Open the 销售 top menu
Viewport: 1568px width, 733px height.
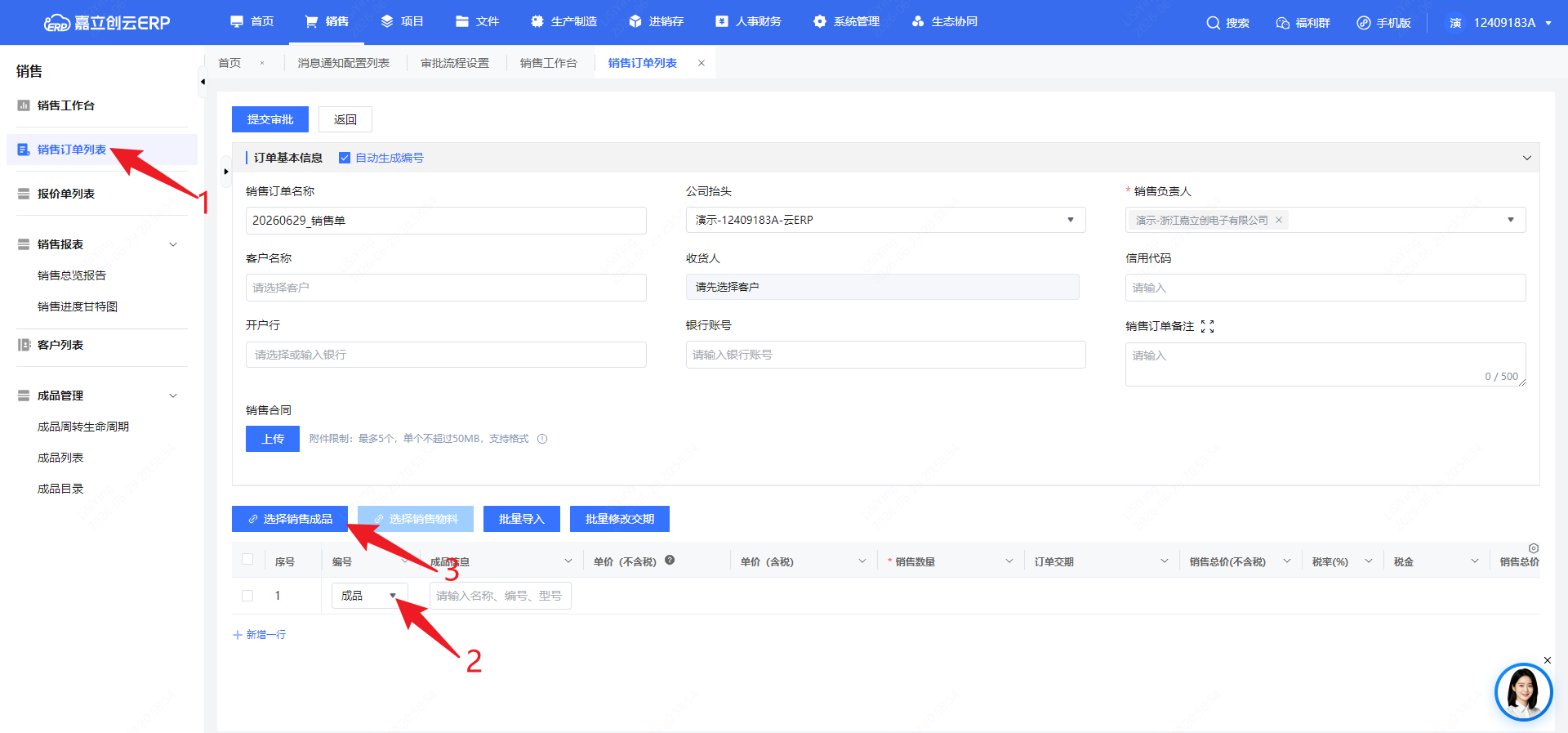(x=327, y=21)
